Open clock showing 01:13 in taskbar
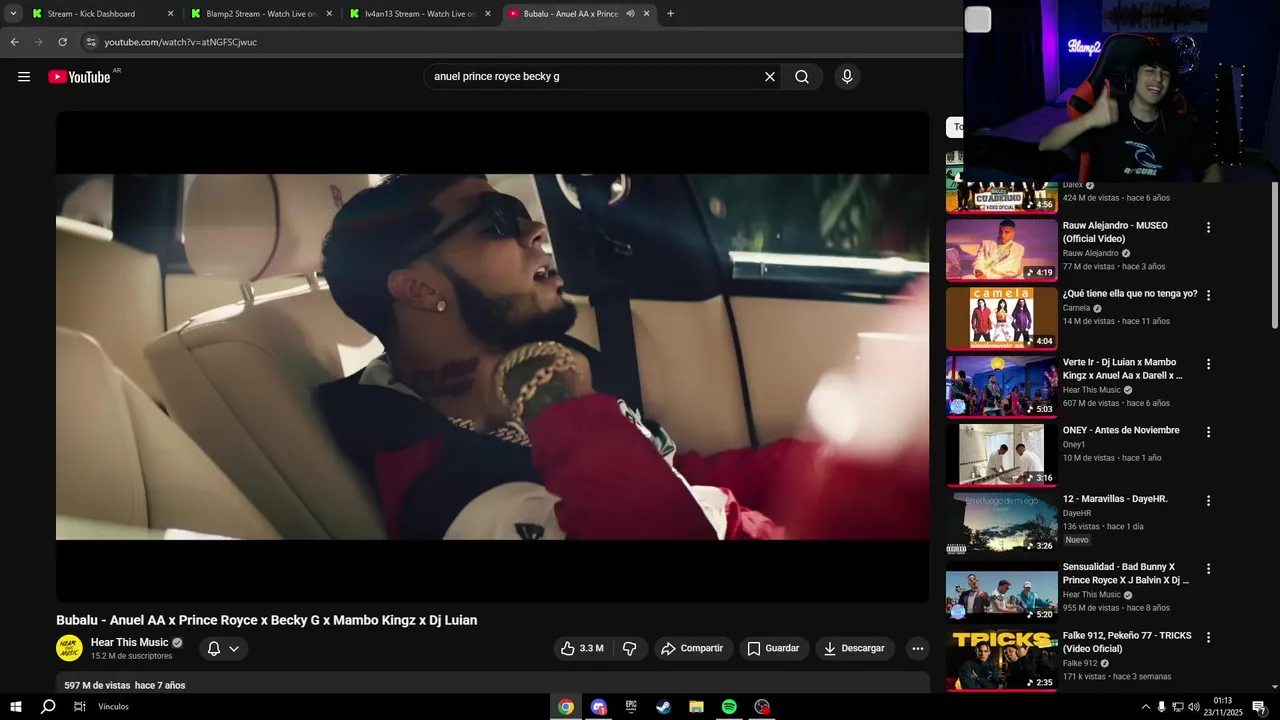Viewport: 1280px width, 720px height. coord(1222,707)
